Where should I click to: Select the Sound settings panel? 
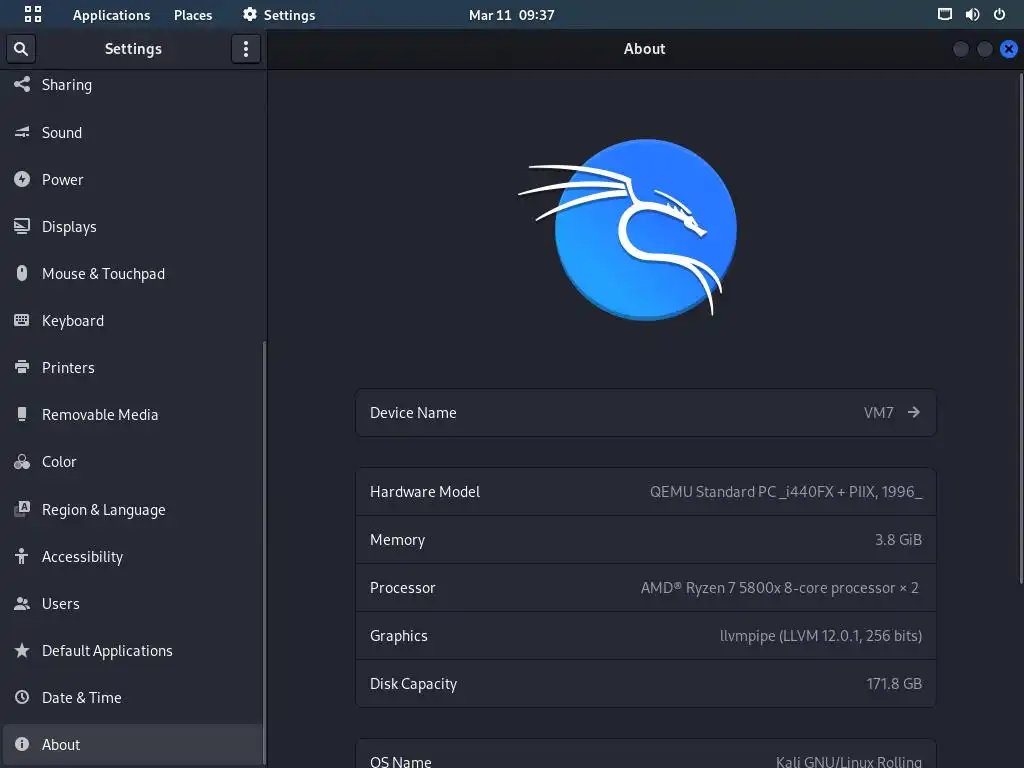pos(133,133)
